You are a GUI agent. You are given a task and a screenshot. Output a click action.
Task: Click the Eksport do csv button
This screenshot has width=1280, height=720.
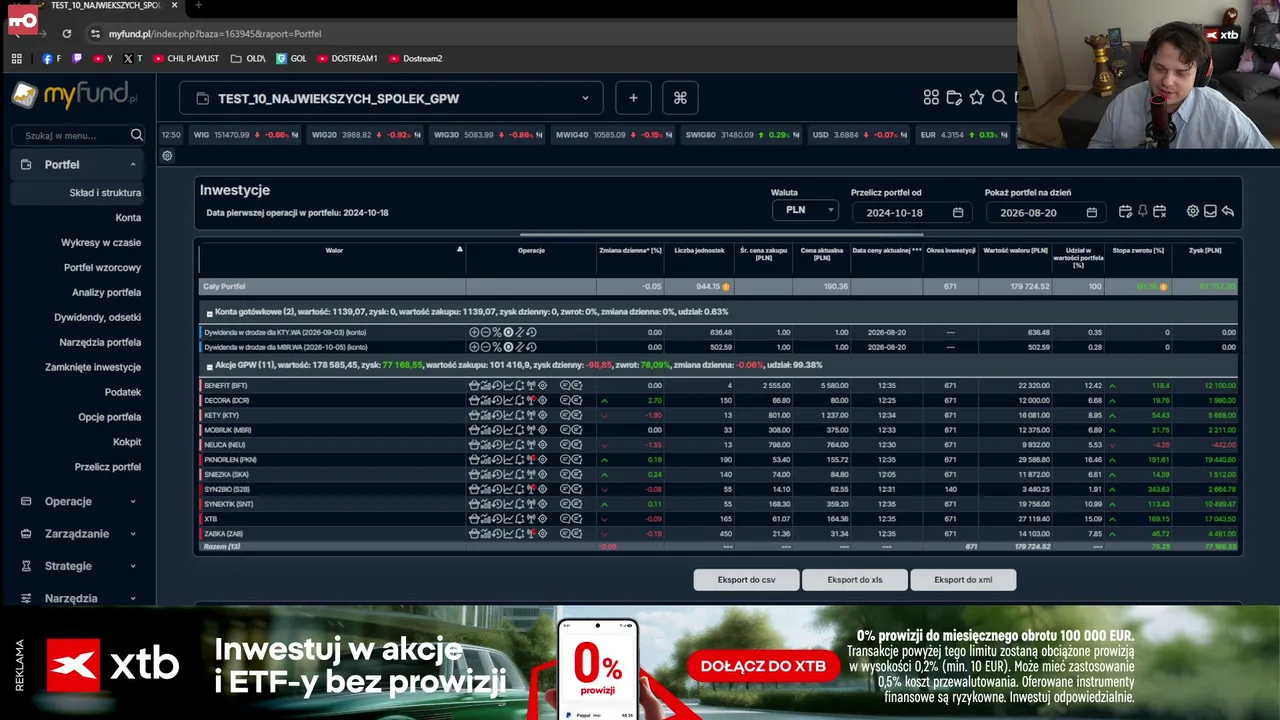click(747, 580)
